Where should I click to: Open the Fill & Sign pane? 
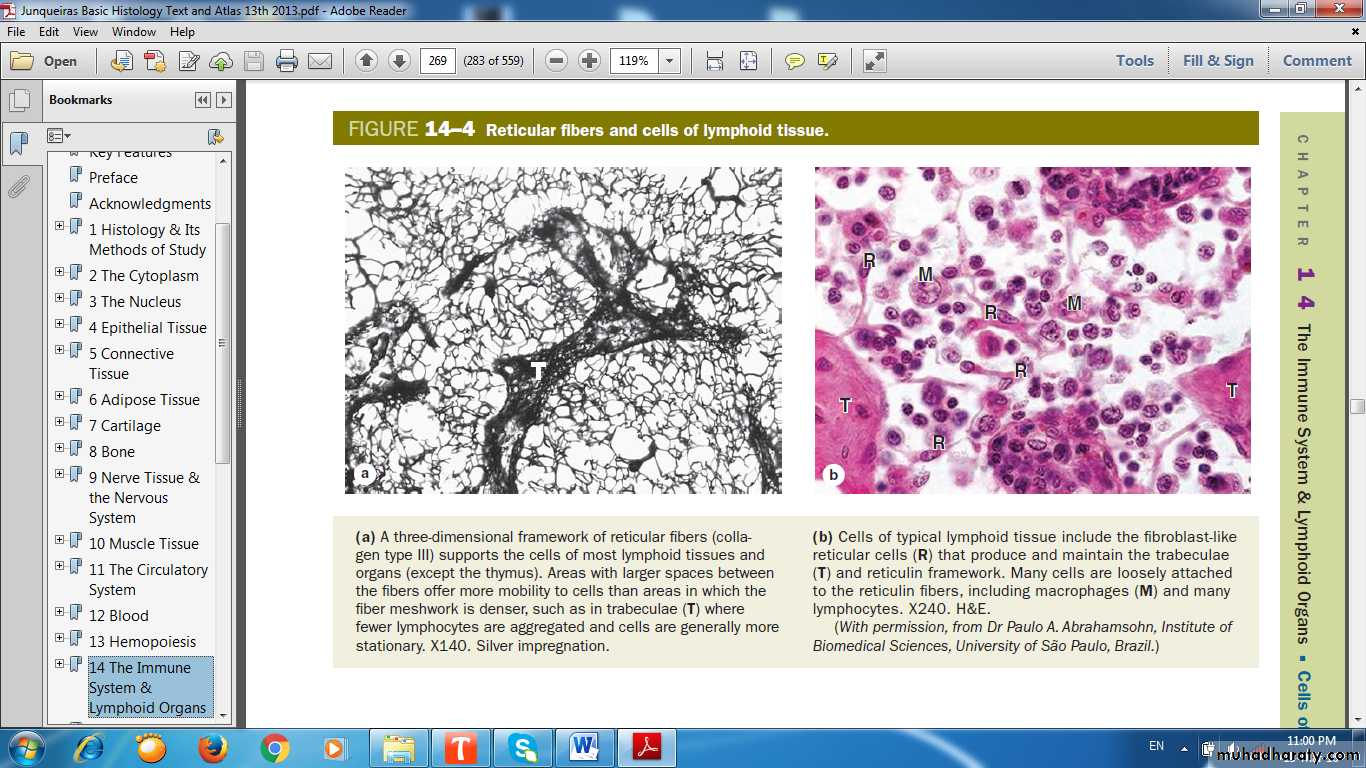[1217, 61]
